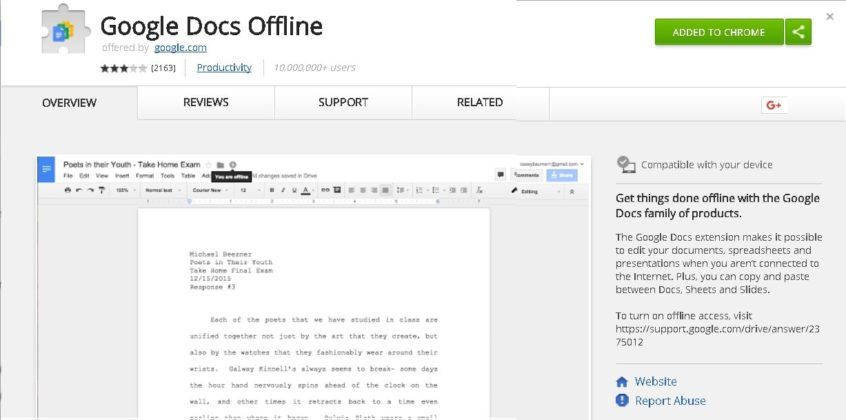Click the text color underlined A icon
The height and width of the screenshot is (420, 846).
pos(305,190)
